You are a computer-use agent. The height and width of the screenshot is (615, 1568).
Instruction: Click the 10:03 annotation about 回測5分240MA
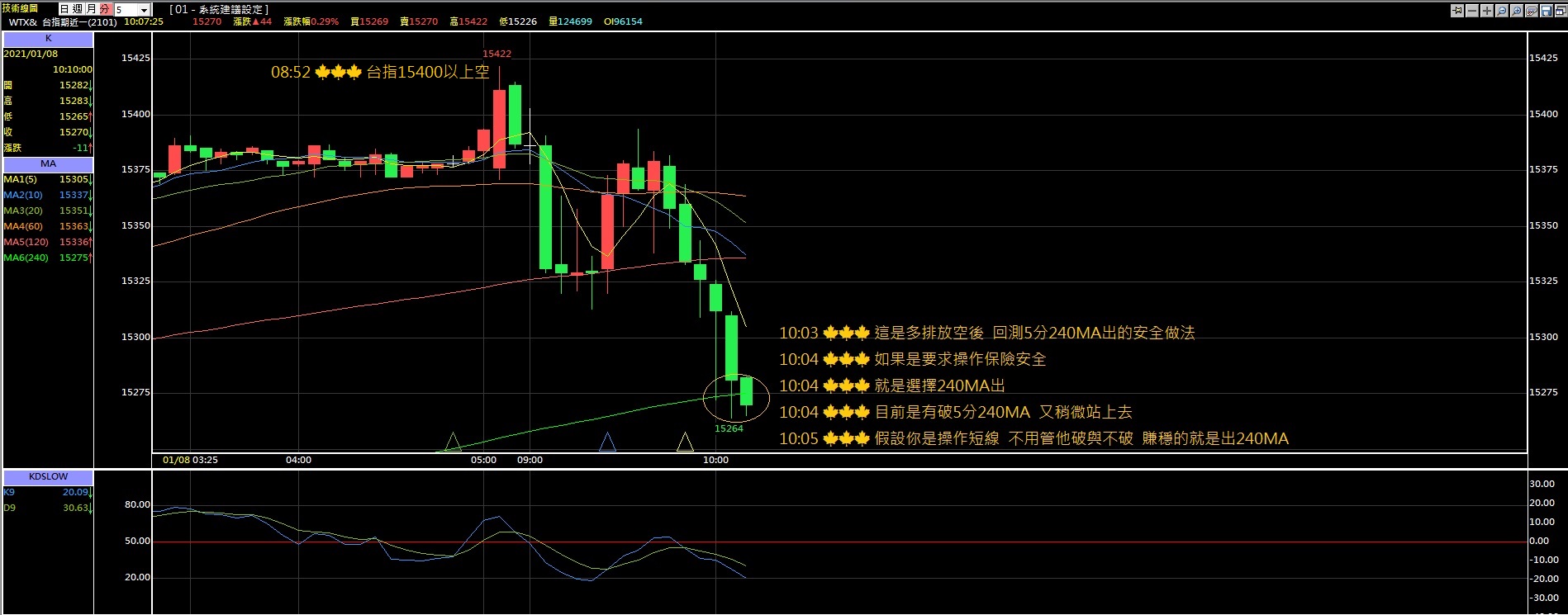tap(987, 333)
